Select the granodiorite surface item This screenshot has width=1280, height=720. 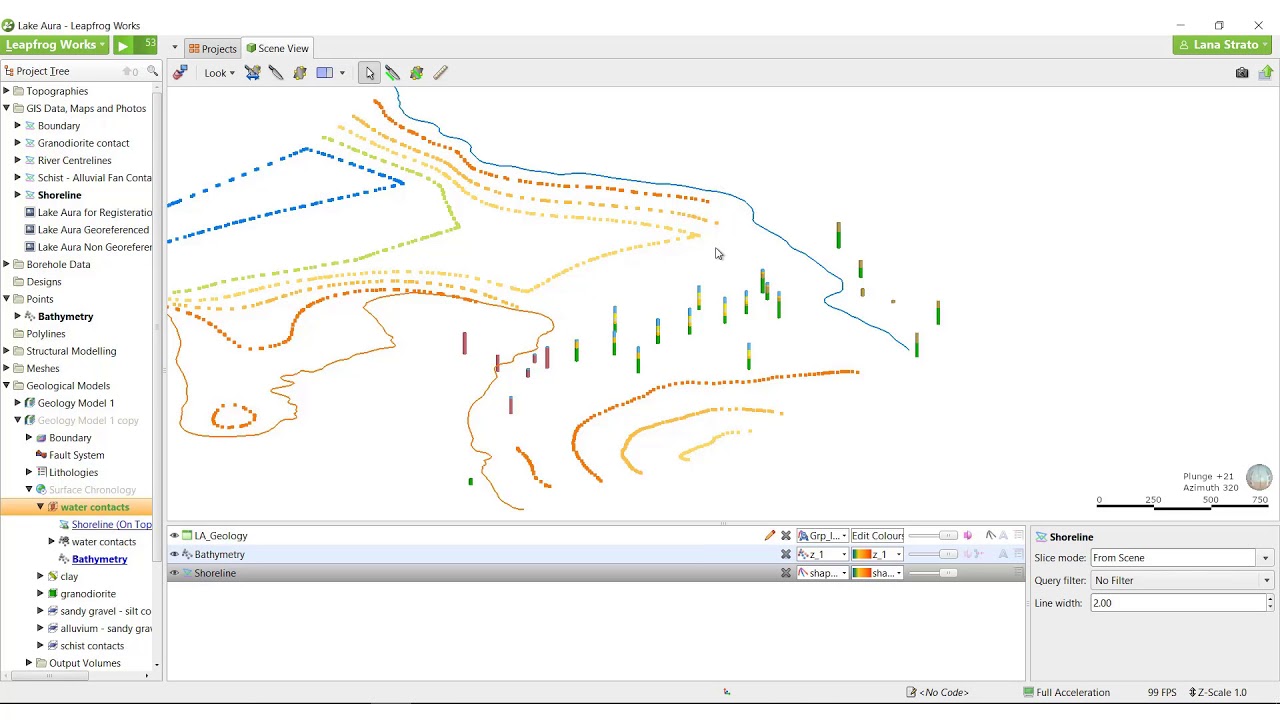tap(88, 594)
